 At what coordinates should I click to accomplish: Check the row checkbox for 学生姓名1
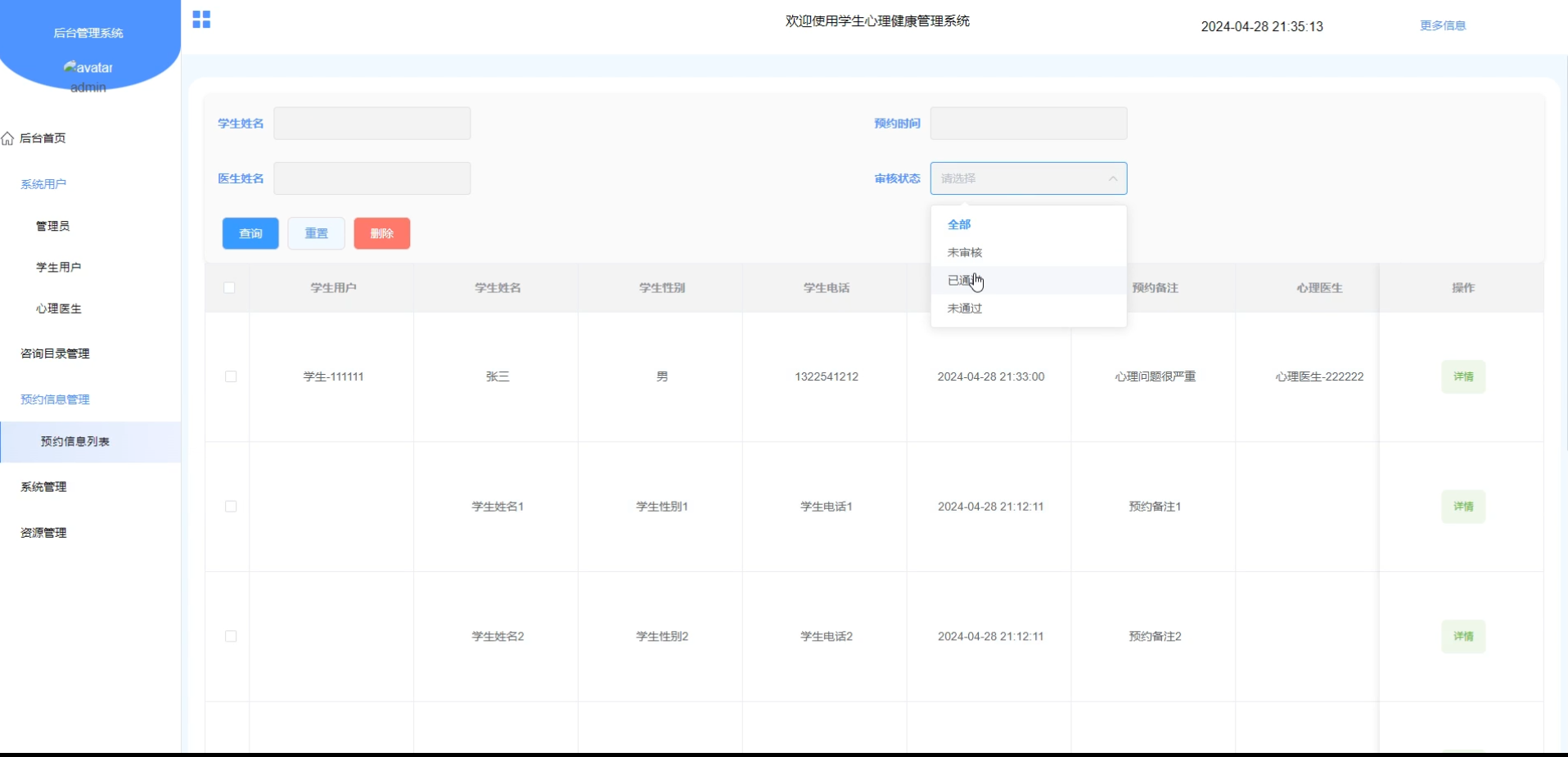click(x=231, y=507)
